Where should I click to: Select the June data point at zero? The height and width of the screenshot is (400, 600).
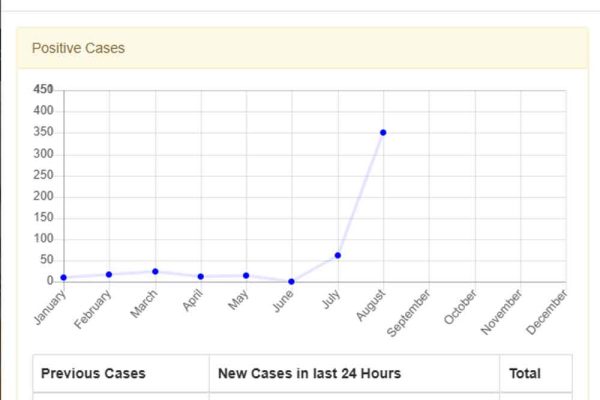[x=291, y=281]
